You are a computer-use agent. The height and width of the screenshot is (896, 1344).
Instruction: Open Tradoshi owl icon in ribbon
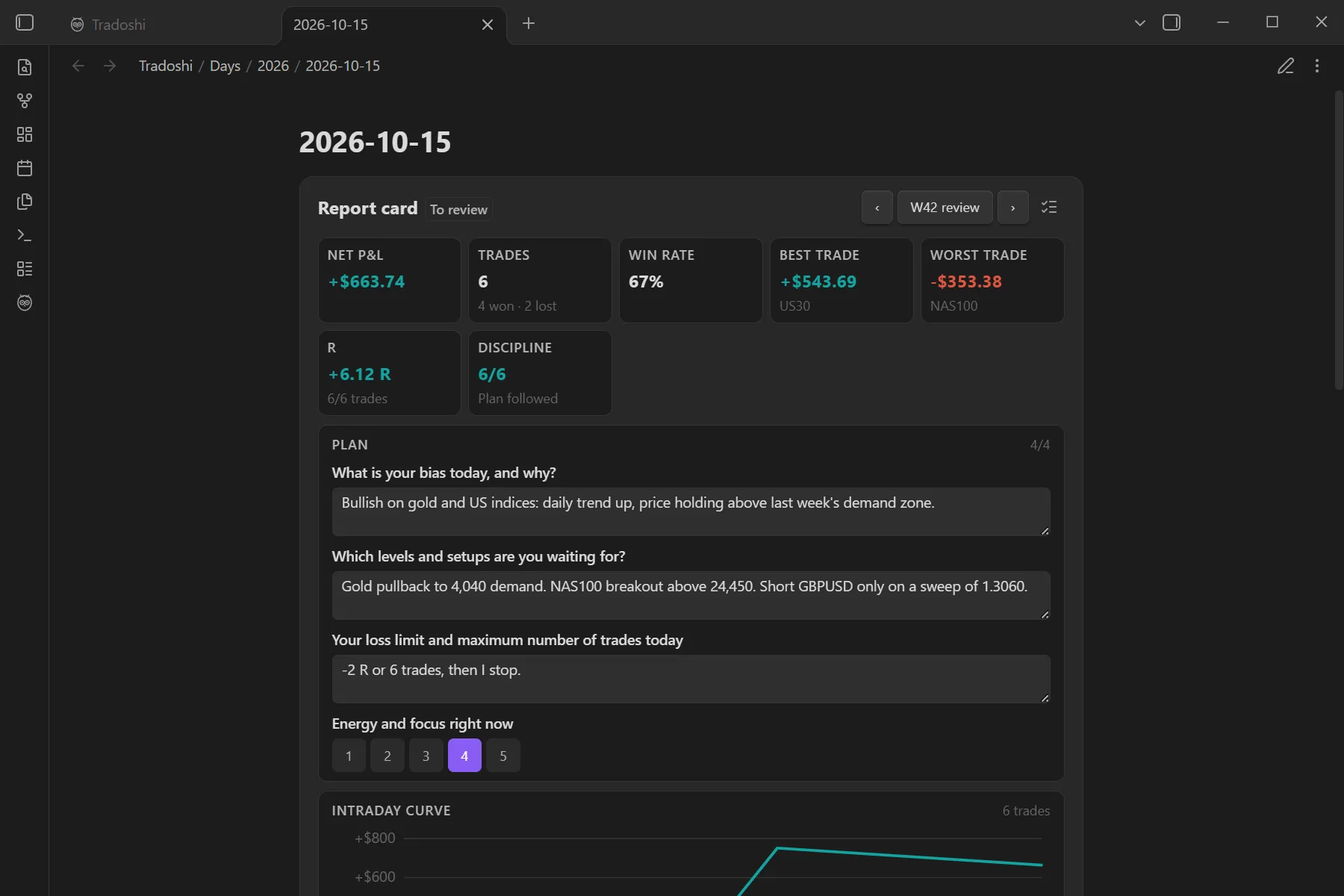25,302
